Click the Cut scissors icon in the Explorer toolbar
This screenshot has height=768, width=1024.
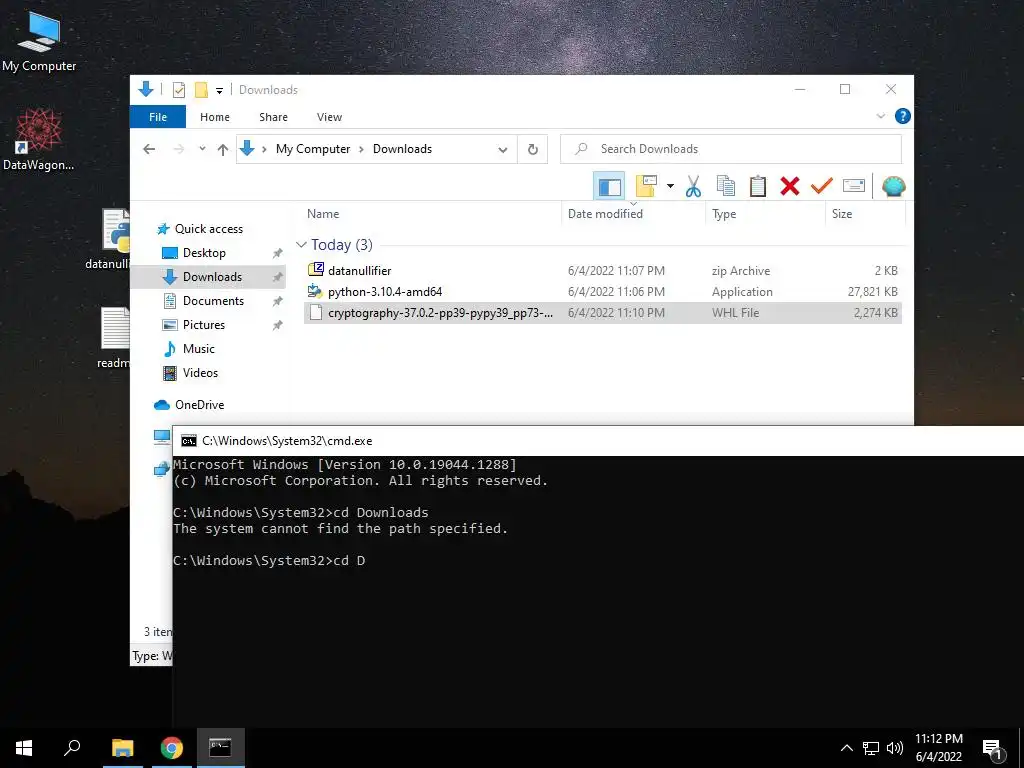click(693, 186)
